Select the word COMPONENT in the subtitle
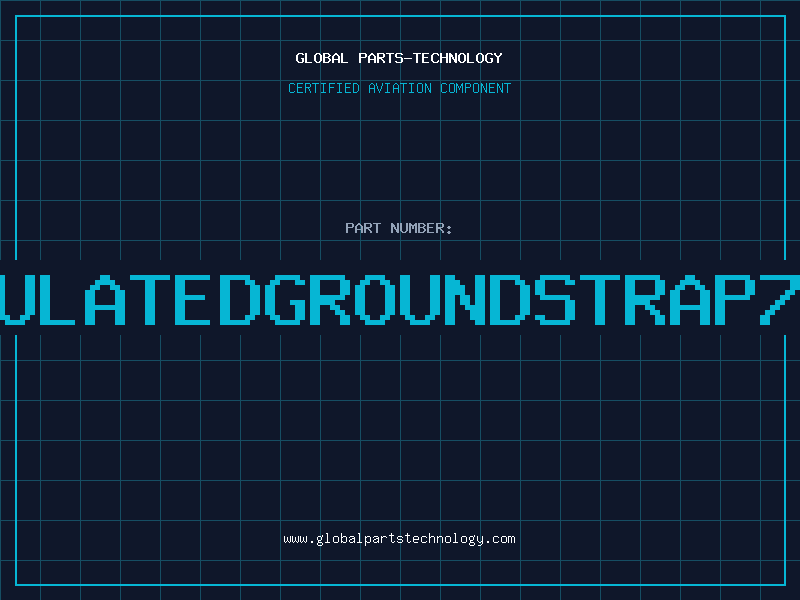 [x=476, y=88]
